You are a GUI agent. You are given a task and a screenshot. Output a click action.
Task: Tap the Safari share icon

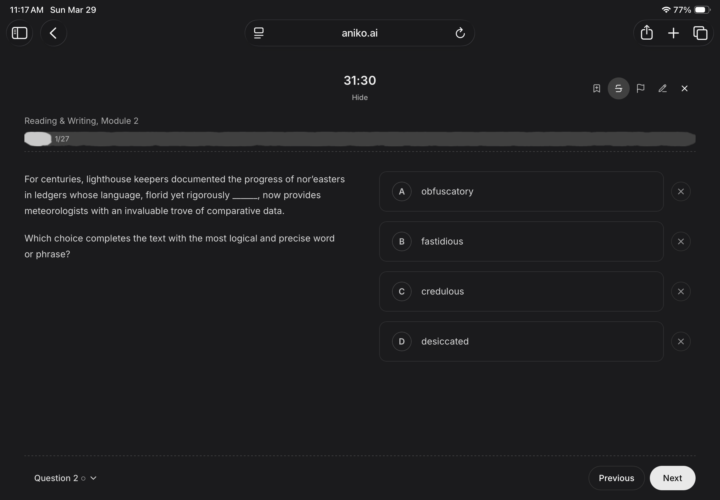click(x=647, y=33)
